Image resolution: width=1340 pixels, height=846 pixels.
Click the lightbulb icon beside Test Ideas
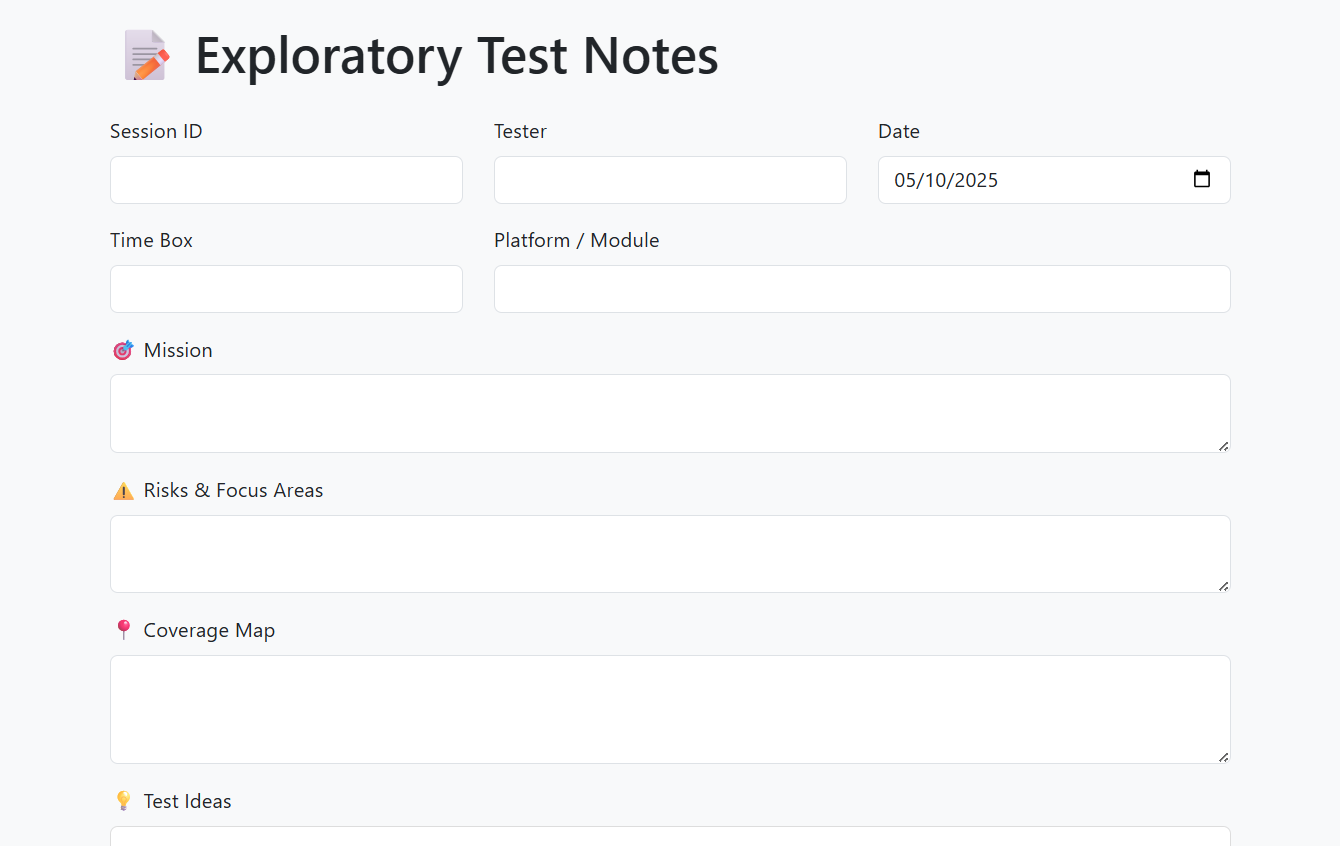(x=122, y=801)
